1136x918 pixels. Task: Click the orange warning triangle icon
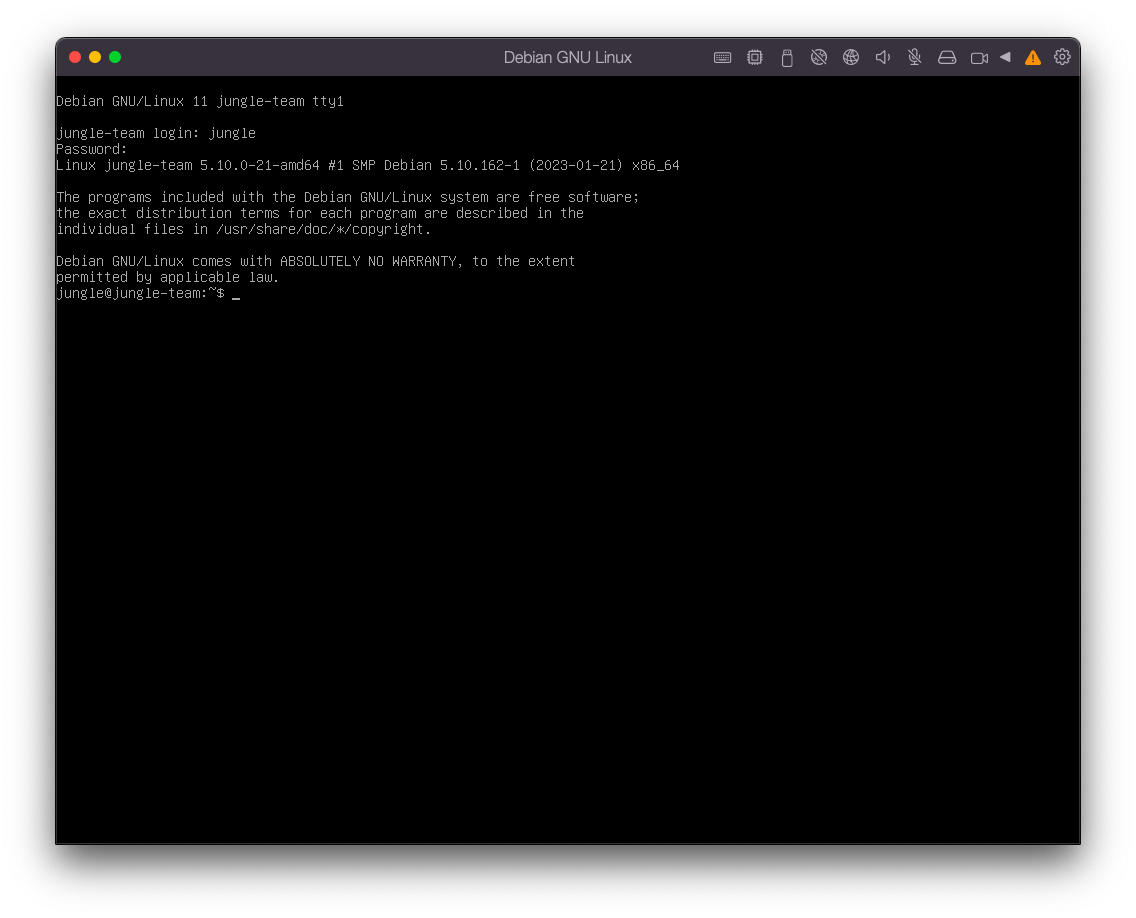(x=1033, y=58)
